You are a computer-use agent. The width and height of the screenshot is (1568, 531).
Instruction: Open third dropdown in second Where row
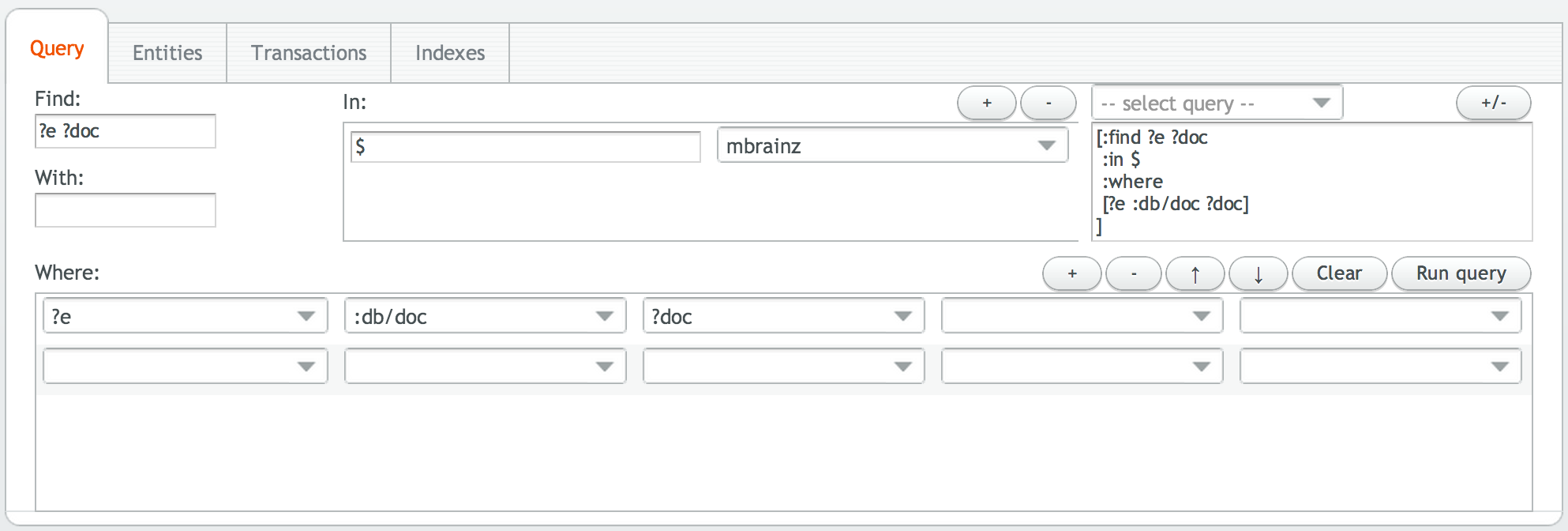(x=784, y=366)
